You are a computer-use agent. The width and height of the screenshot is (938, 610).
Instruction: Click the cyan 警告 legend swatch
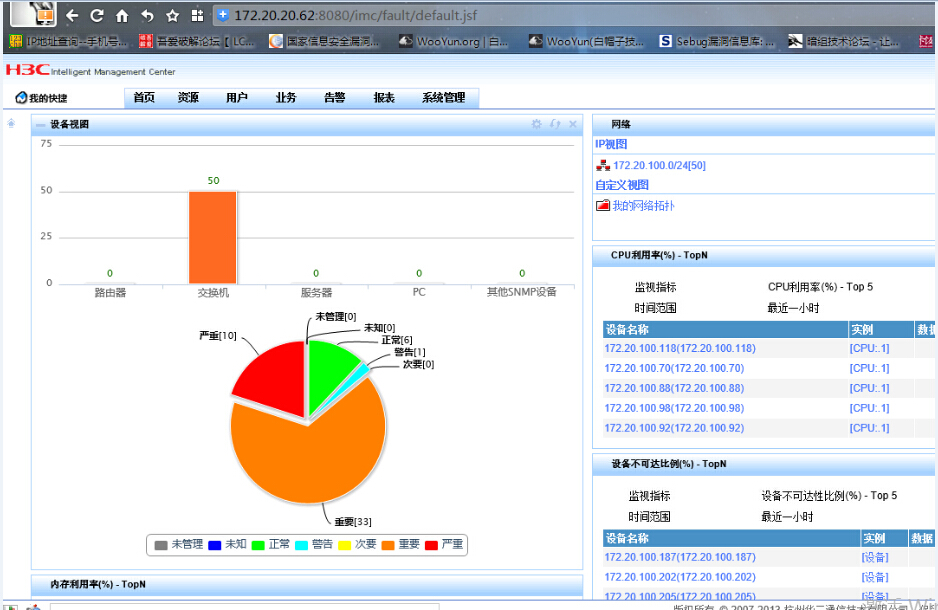click(302, 545)
